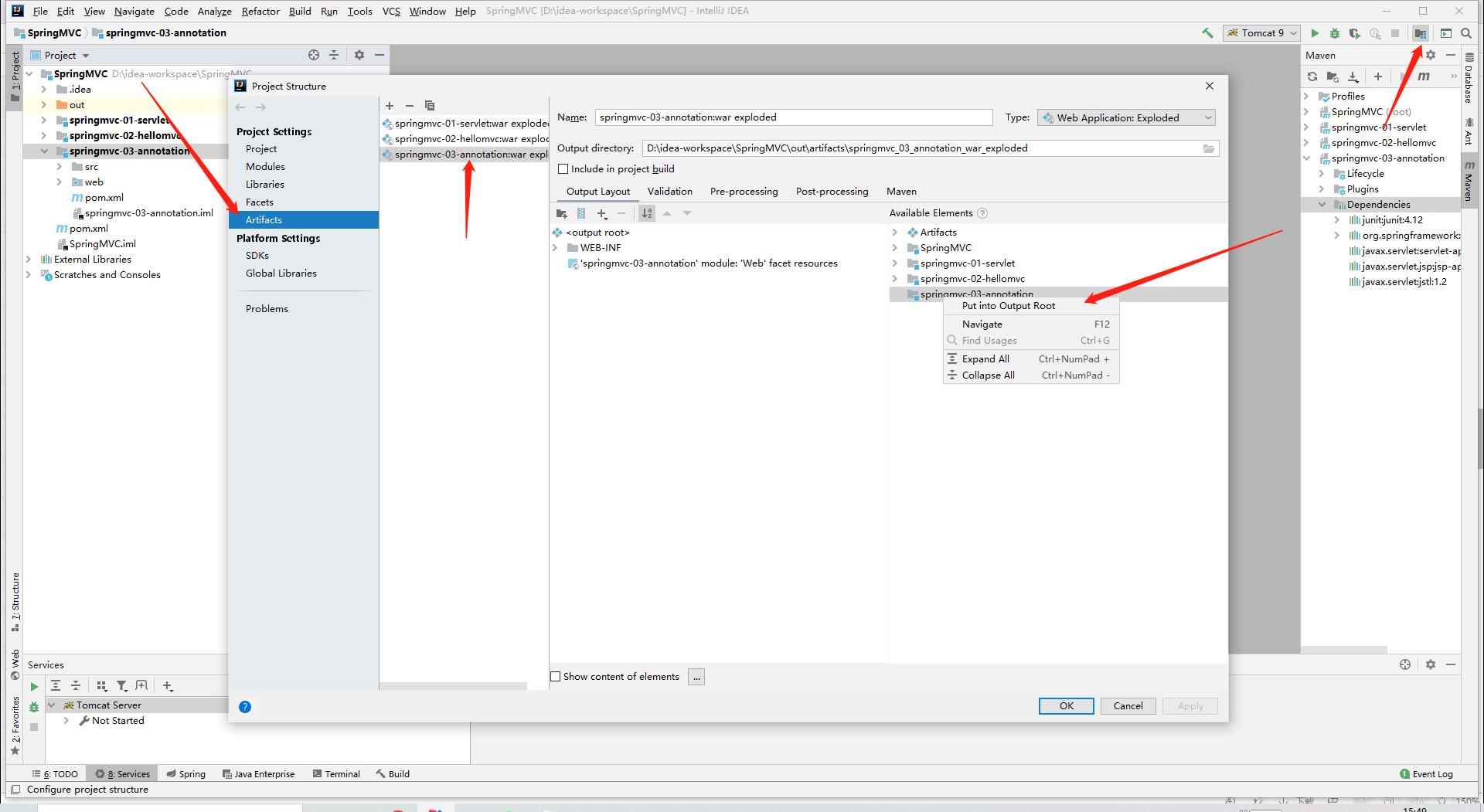Screen dimensions: 1484x812
Task: Run services green play icon
Action: tap(34, 686)
